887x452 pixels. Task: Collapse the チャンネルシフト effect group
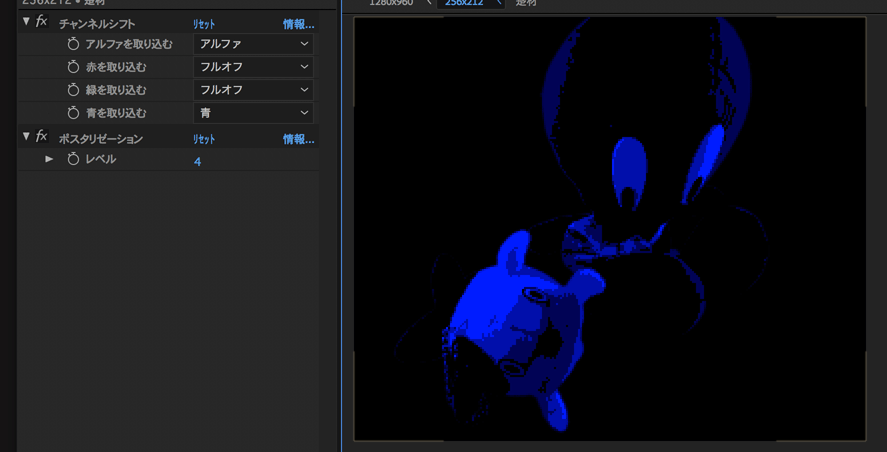[x=26, y=21]
